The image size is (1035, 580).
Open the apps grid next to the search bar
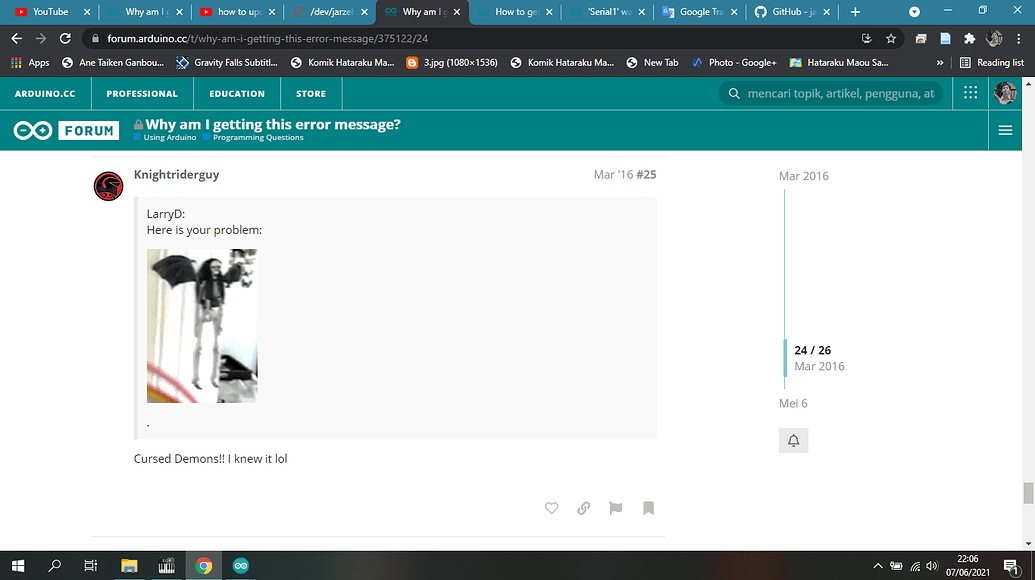969,93
